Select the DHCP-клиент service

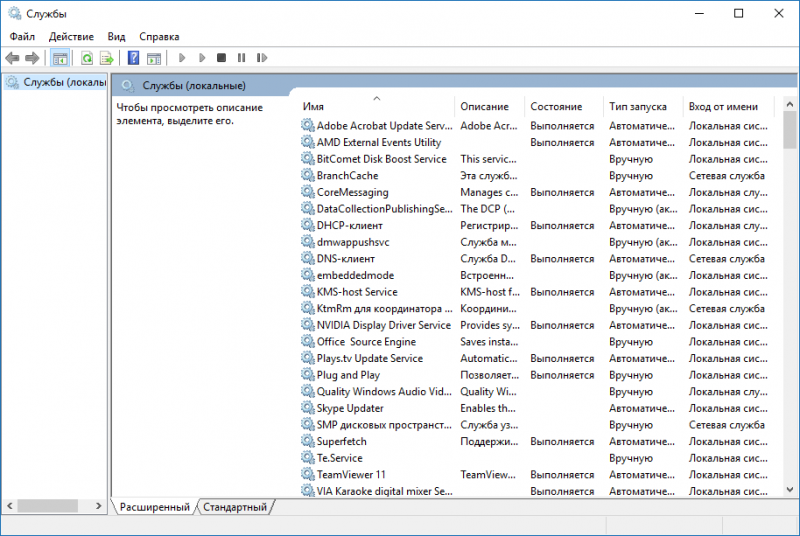(x=536, y=225)
